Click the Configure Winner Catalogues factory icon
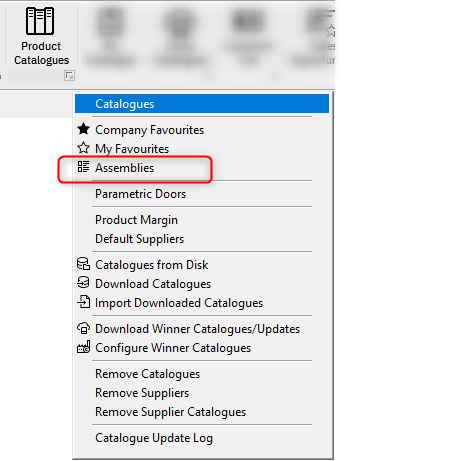 point(83,347)
